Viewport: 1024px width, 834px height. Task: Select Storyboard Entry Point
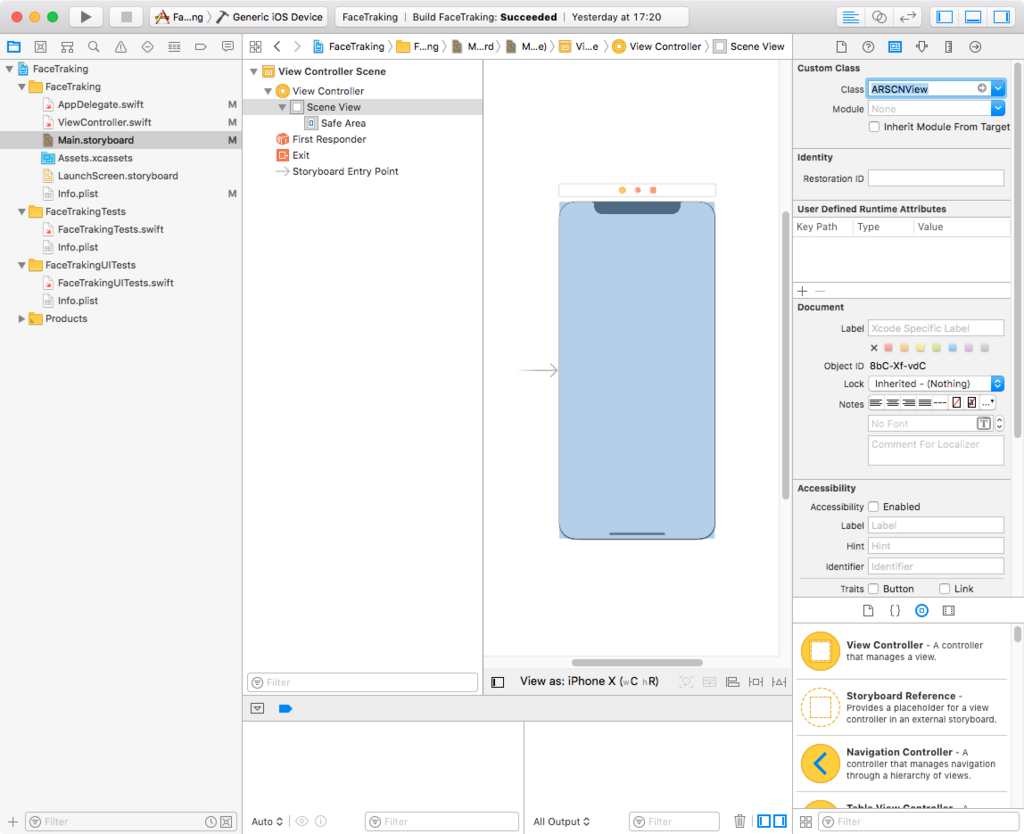click(x=345, y=171)
